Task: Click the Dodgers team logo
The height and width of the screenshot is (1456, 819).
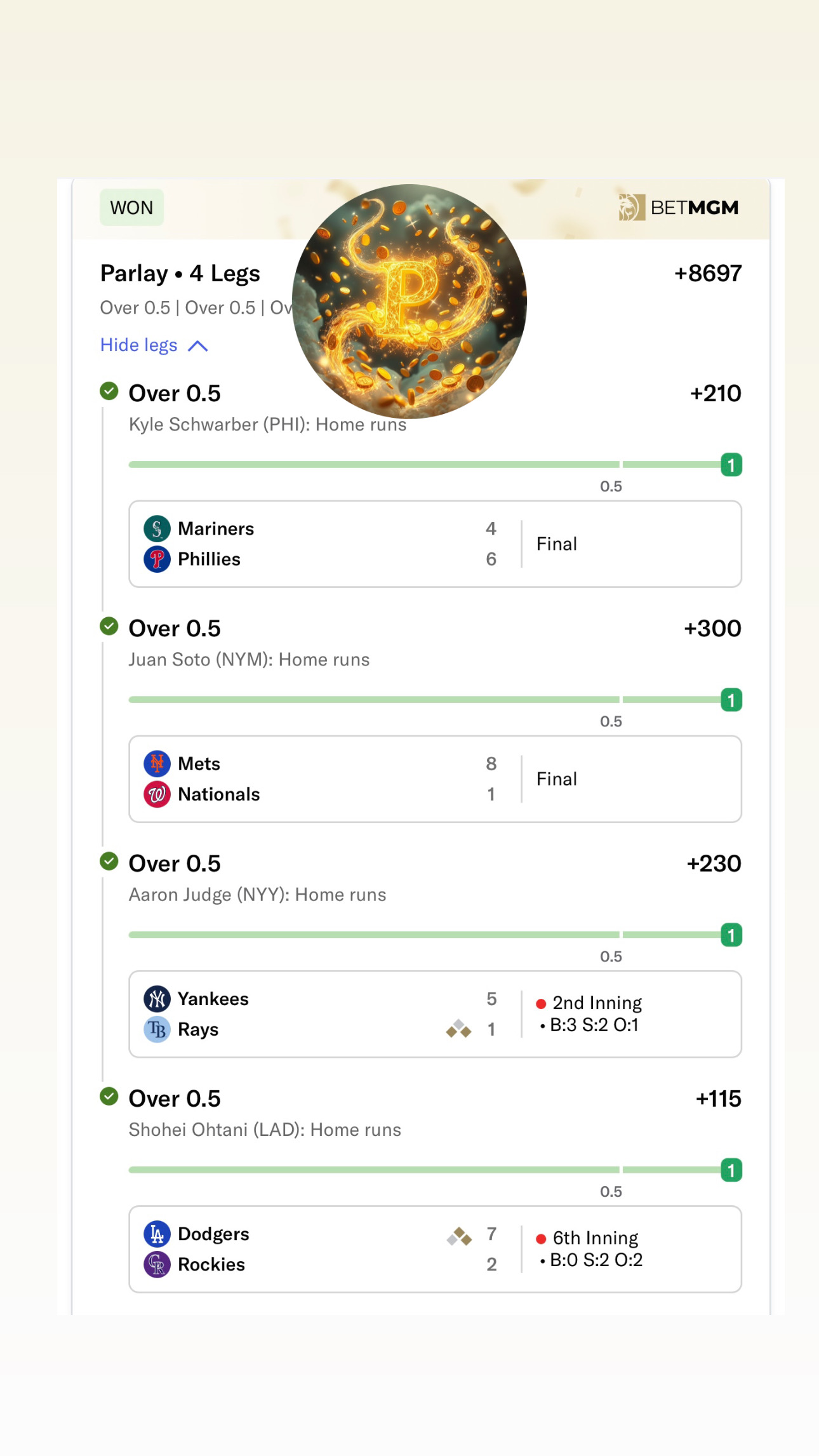Action: [x=157, y=1234]
